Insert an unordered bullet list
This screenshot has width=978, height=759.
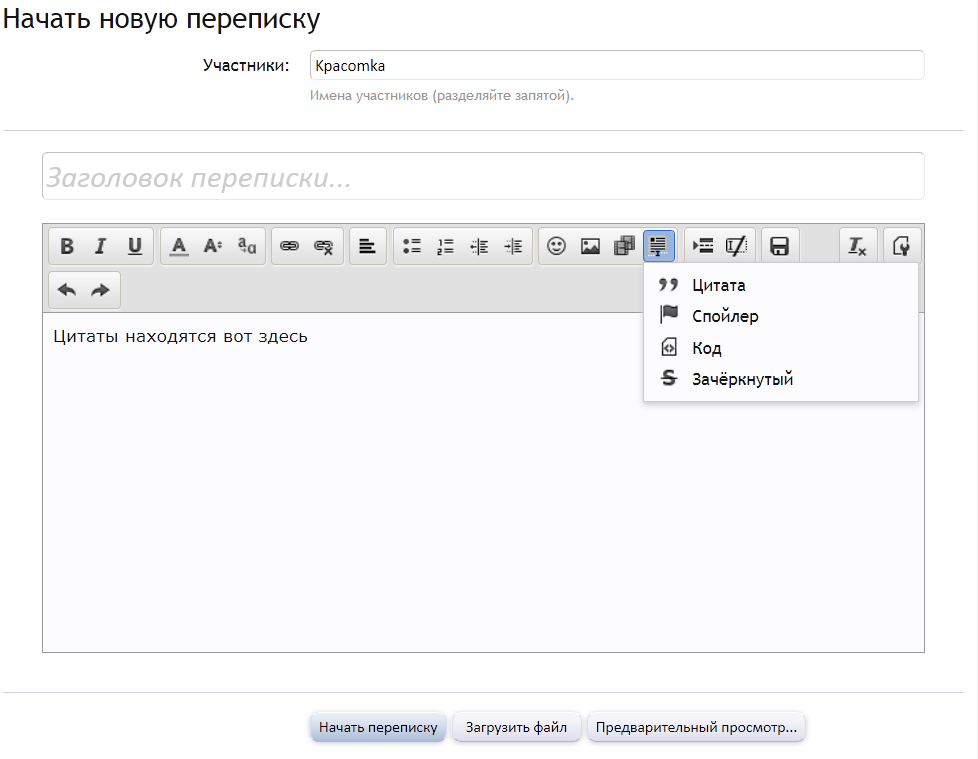[x=412, y=246]
